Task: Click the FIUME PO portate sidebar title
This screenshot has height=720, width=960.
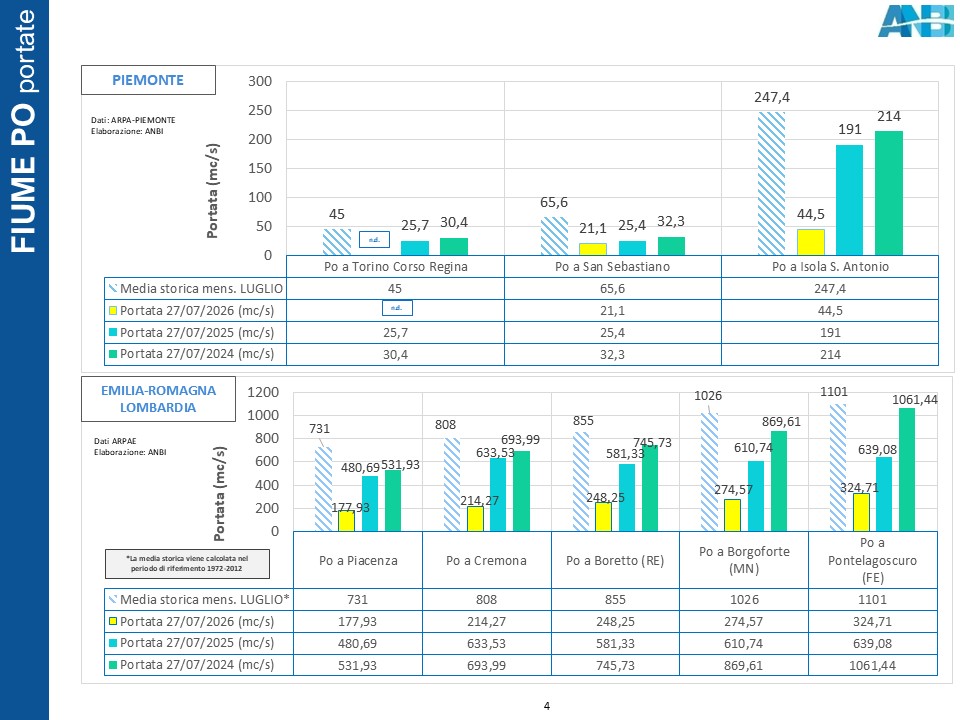Action: [x=23, y=130]
